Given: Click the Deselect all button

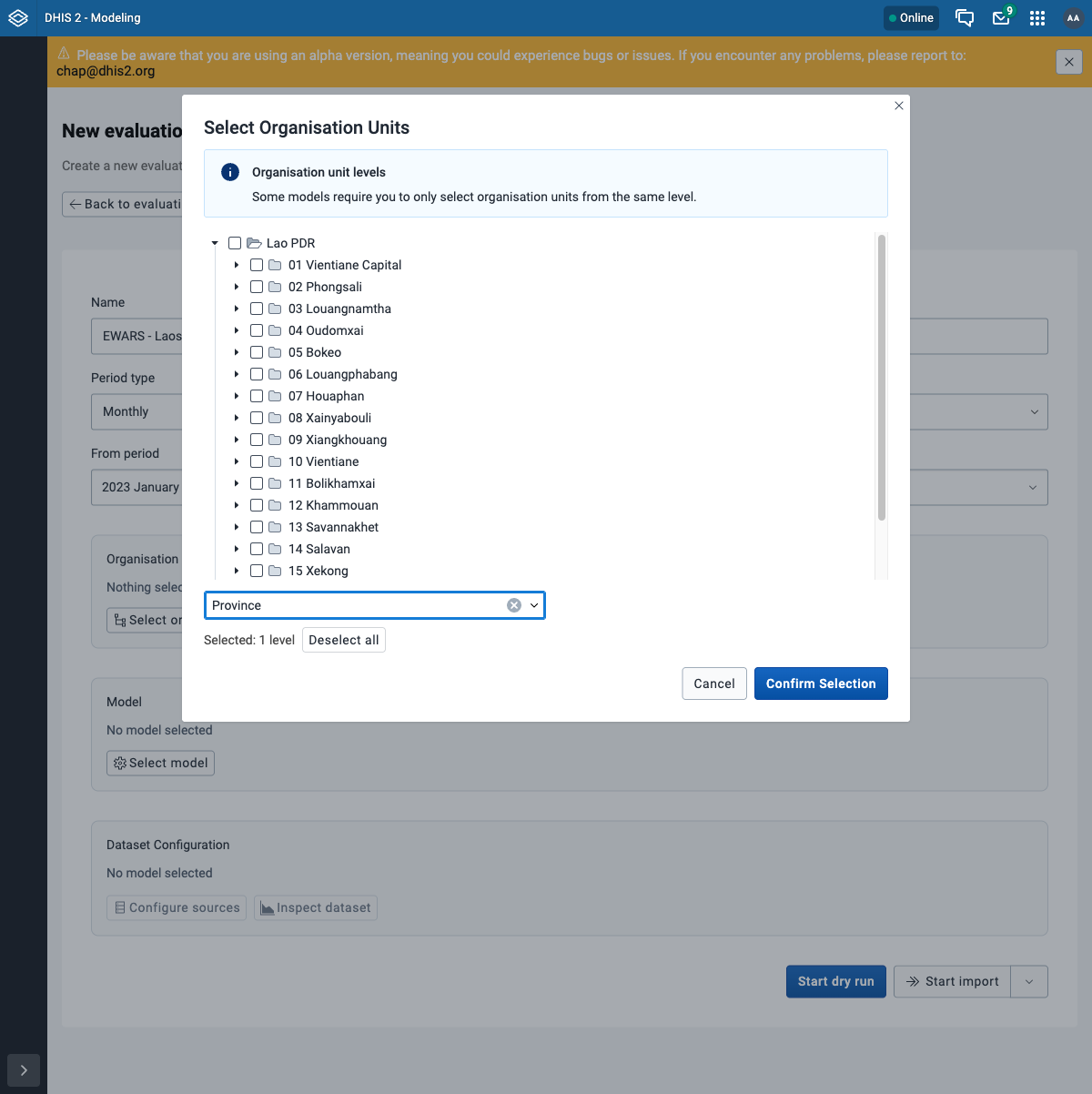Looking at the screenshot, I should tap(344, 640).
